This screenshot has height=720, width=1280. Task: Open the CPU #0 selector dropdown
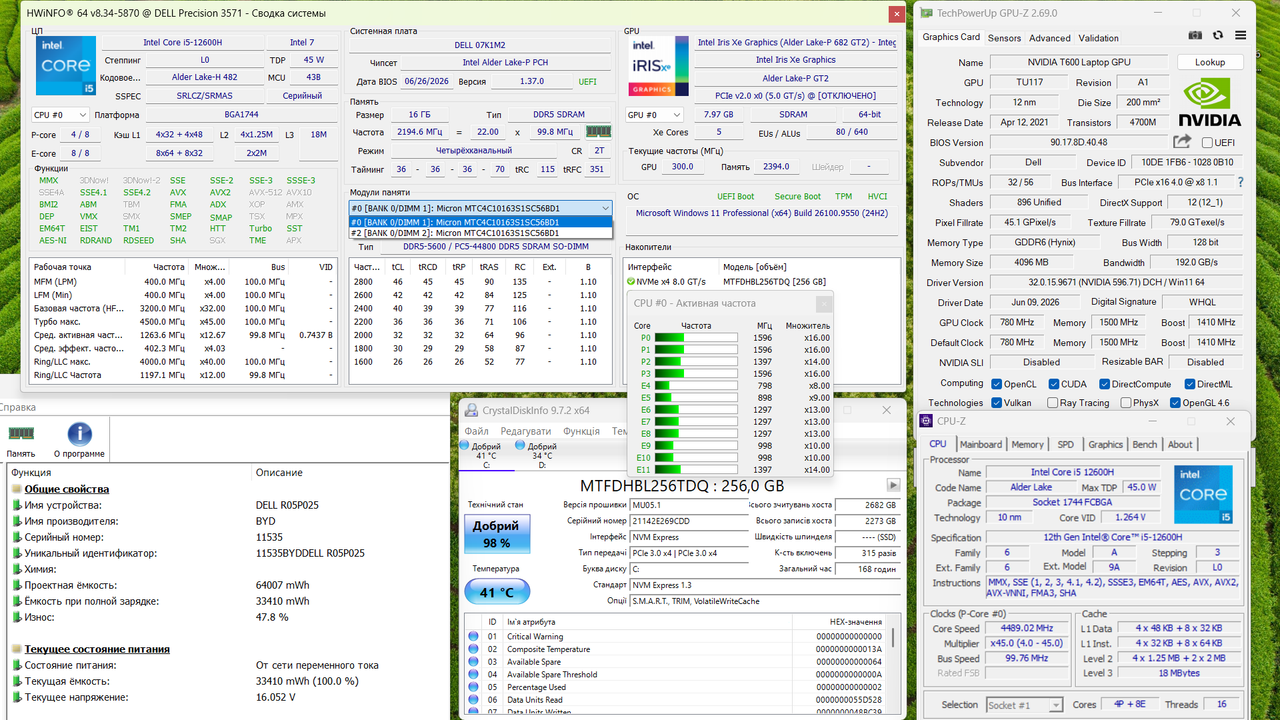[60, 115]
